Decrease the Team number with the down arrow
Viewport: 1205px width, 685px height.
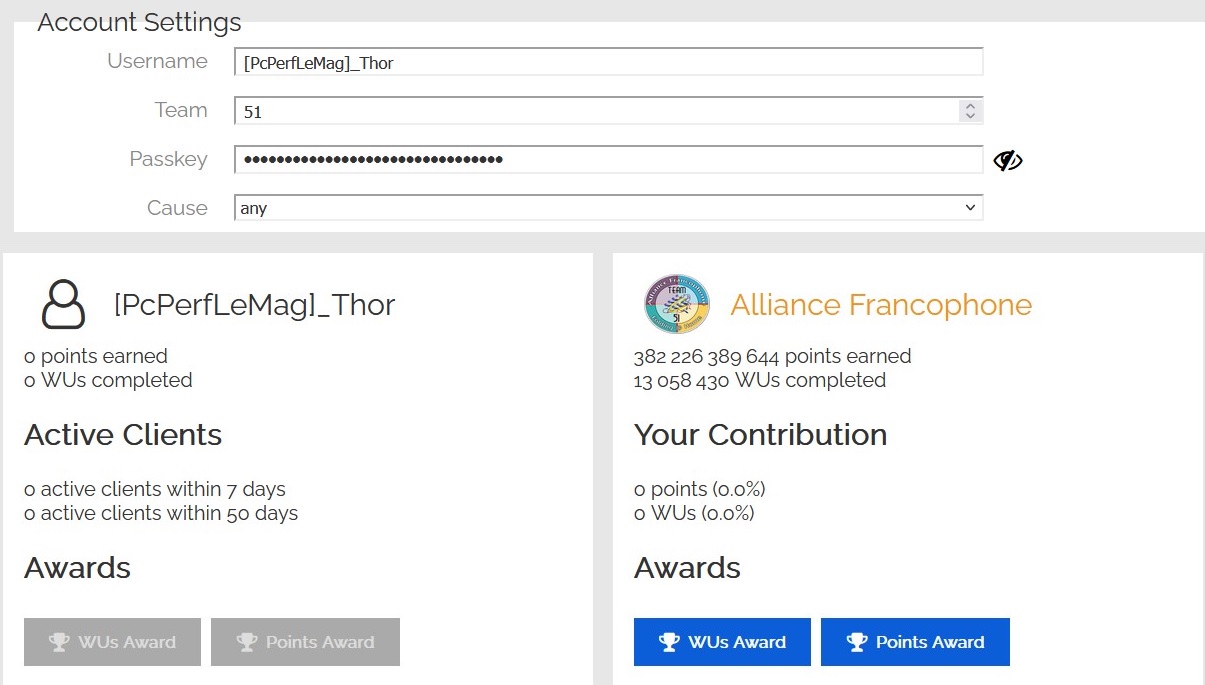(x=969, y=116)
